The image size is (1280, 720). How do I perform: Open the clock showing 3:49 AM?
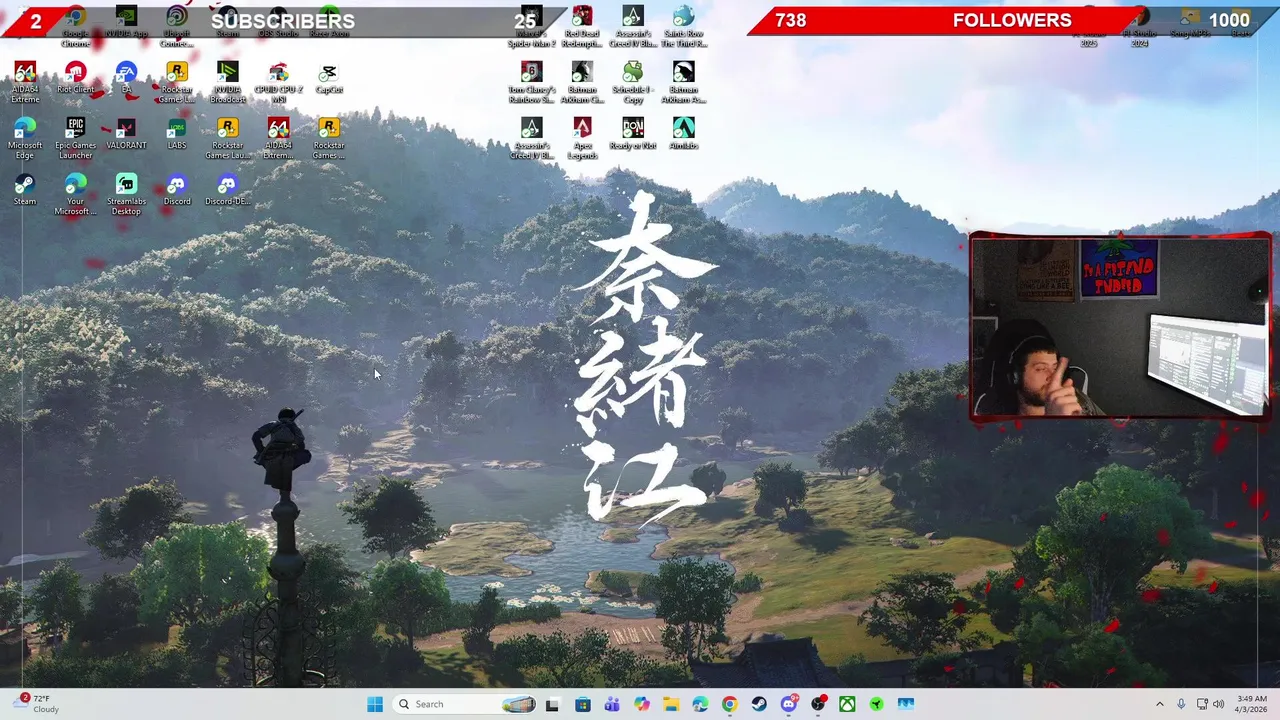[x=1252, y=704]
